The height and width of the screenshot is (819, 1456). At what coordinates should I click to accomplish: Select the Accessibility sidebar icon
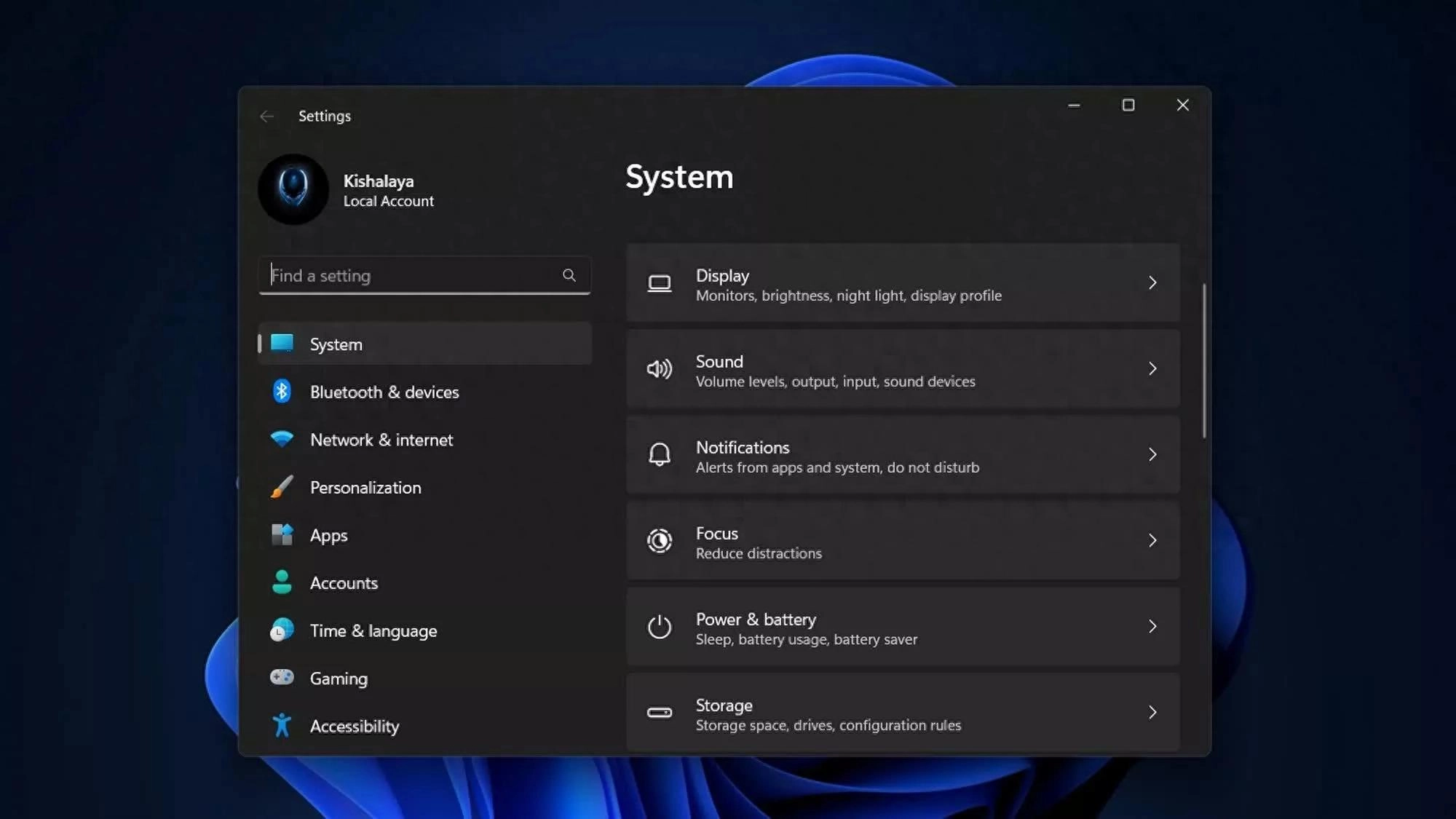282,725
